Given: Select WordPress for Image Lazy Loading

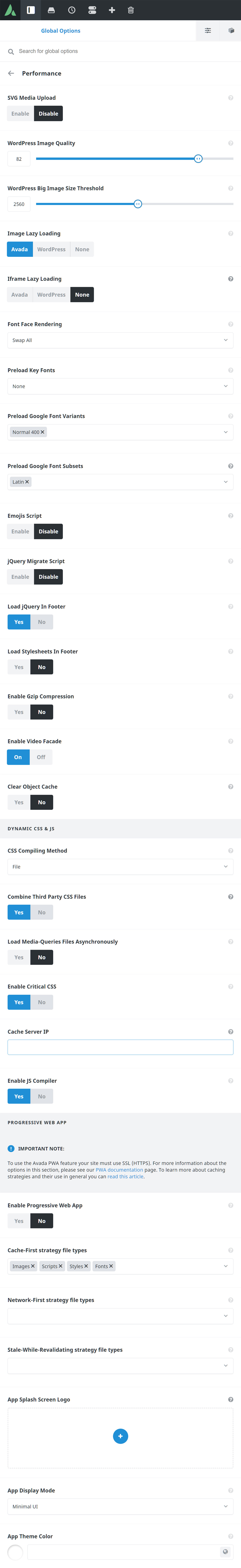Looking at the screenshot, I should (x=51, y=250).
